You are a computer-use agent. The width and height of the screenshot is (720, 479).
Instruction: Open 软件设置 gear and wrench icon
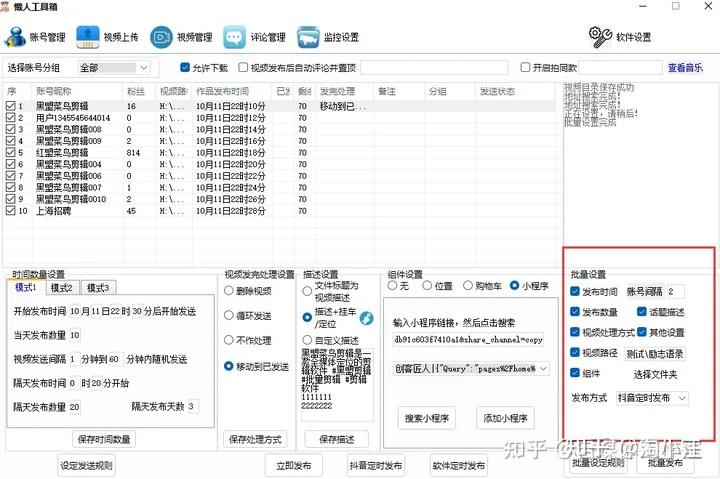pos(600,37)
